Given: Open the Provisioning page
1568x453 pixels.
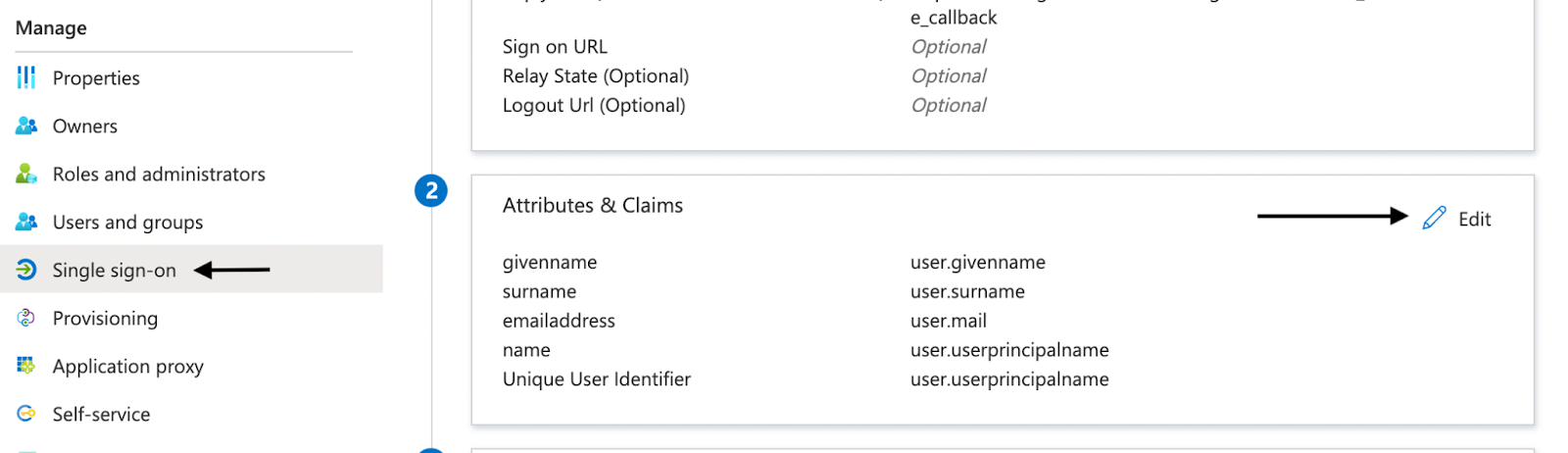Looking at the screenshot, I should click(x=105, y=319).
